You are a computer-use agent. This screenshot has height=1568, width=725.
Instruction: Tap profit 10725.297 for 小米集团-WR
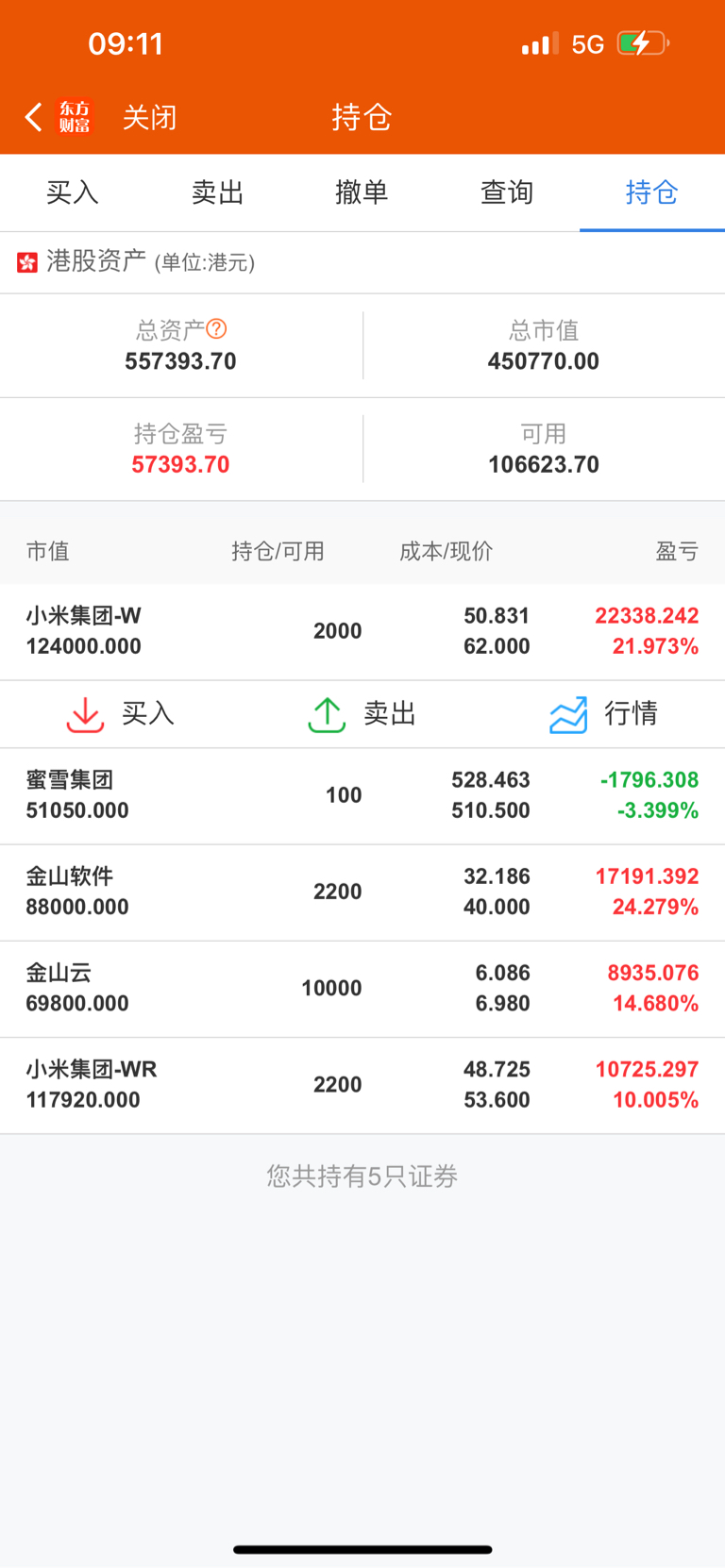[647, 1069]
